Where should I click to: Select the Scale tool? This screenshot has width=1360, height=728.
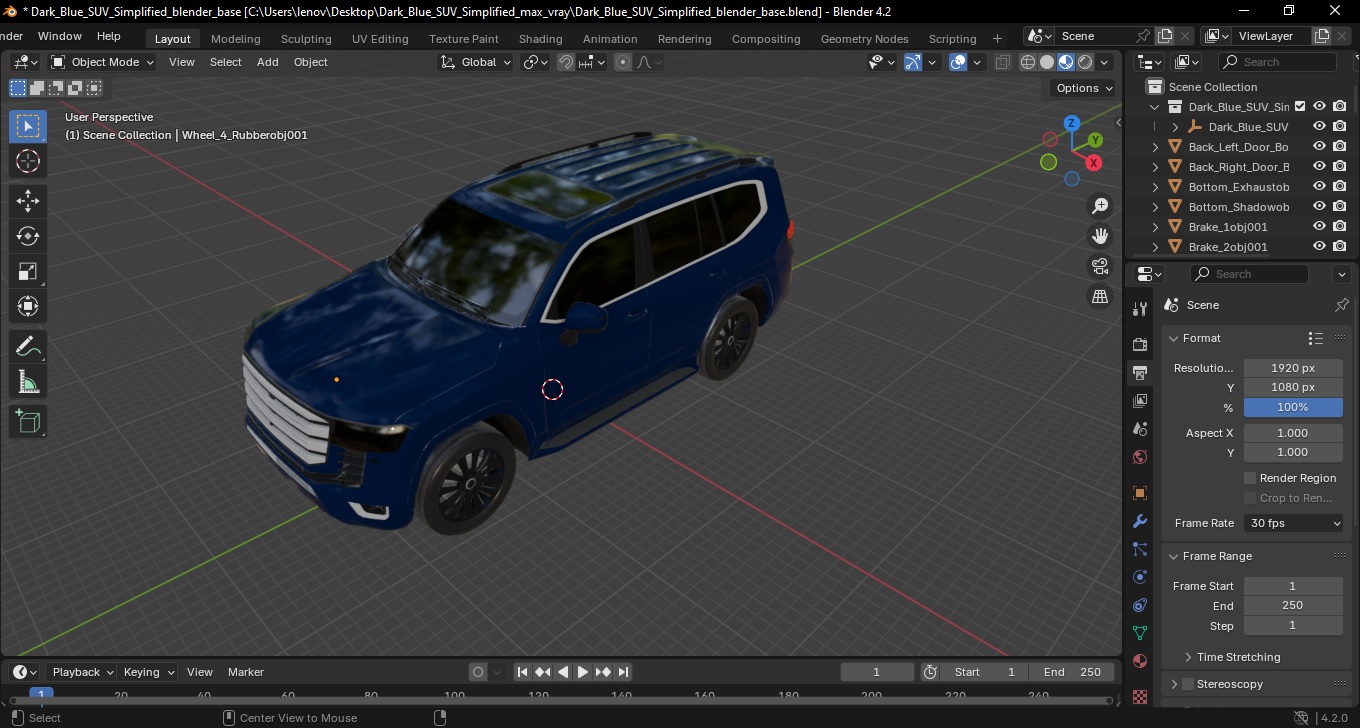(28, 271)
